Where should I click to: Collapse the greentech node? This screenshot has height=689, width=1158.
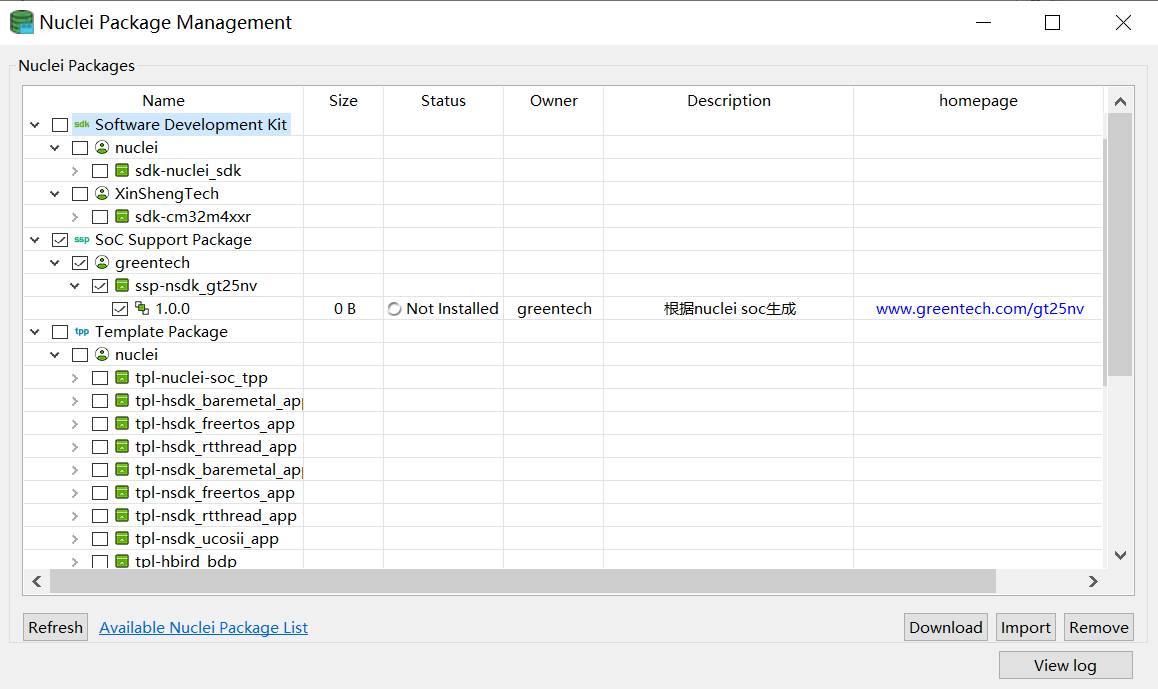(55, 263)
